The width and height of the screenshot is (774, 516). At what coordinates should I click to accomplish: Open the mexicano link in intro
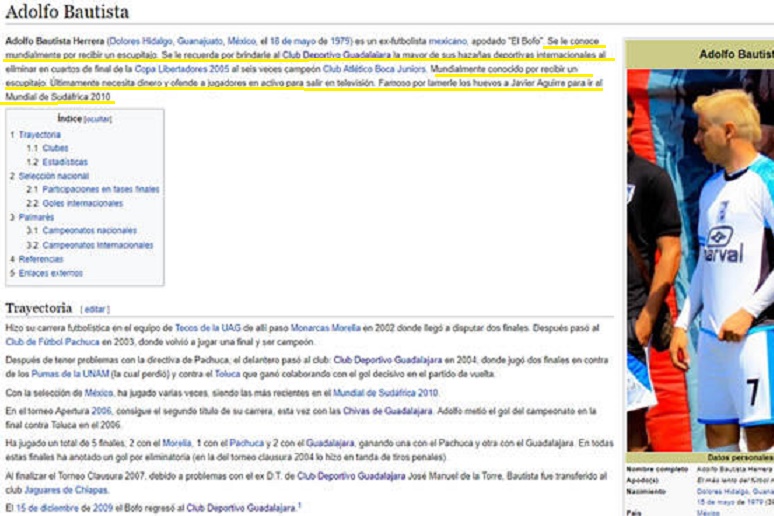pos(448,41)
